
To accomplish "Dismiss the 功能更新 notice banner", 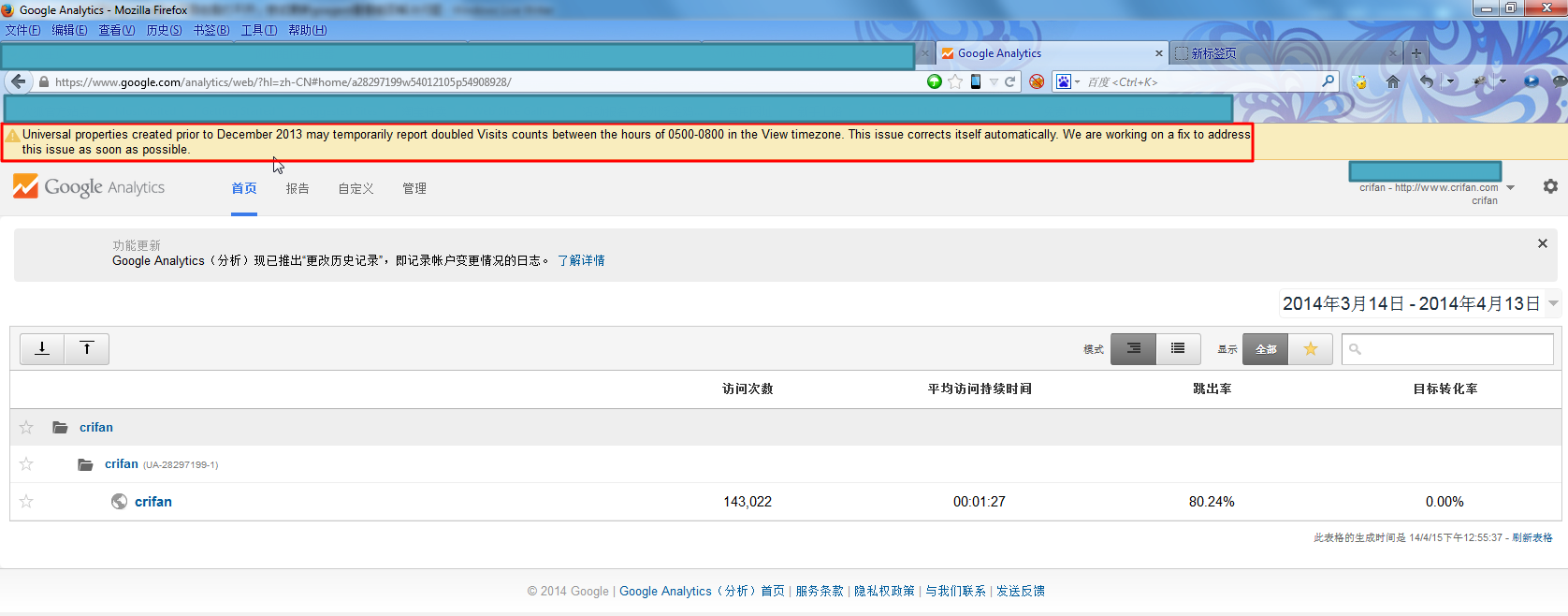I will click(1542, 243).
